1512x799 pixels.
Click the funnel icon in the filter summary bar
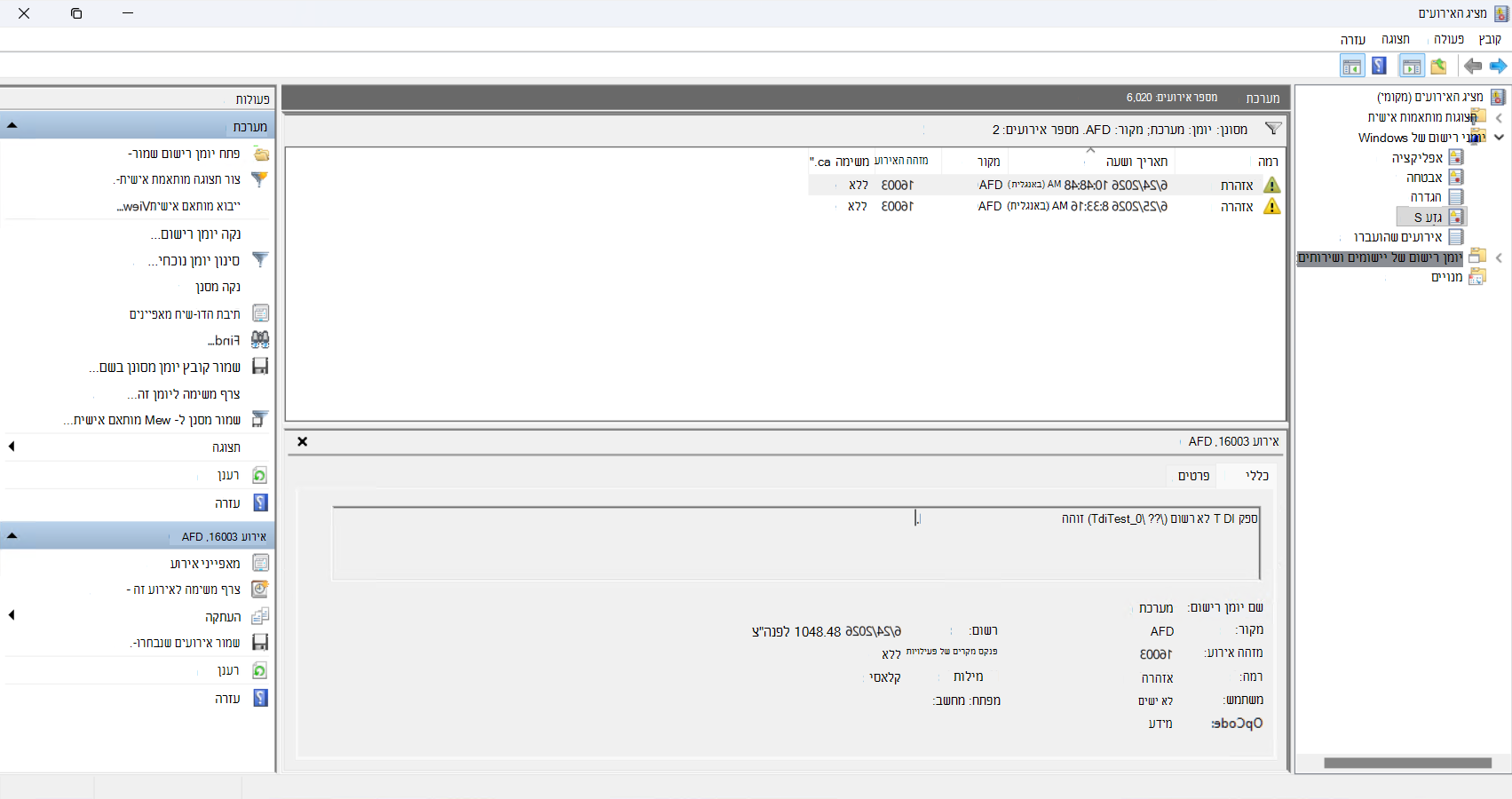1273,129
